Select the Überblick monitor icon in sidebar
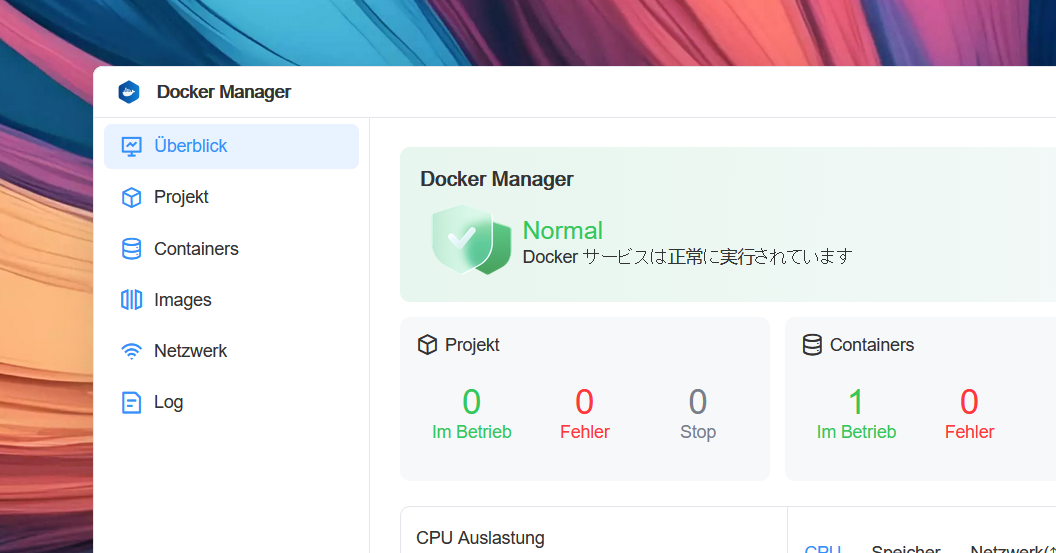 131,146
